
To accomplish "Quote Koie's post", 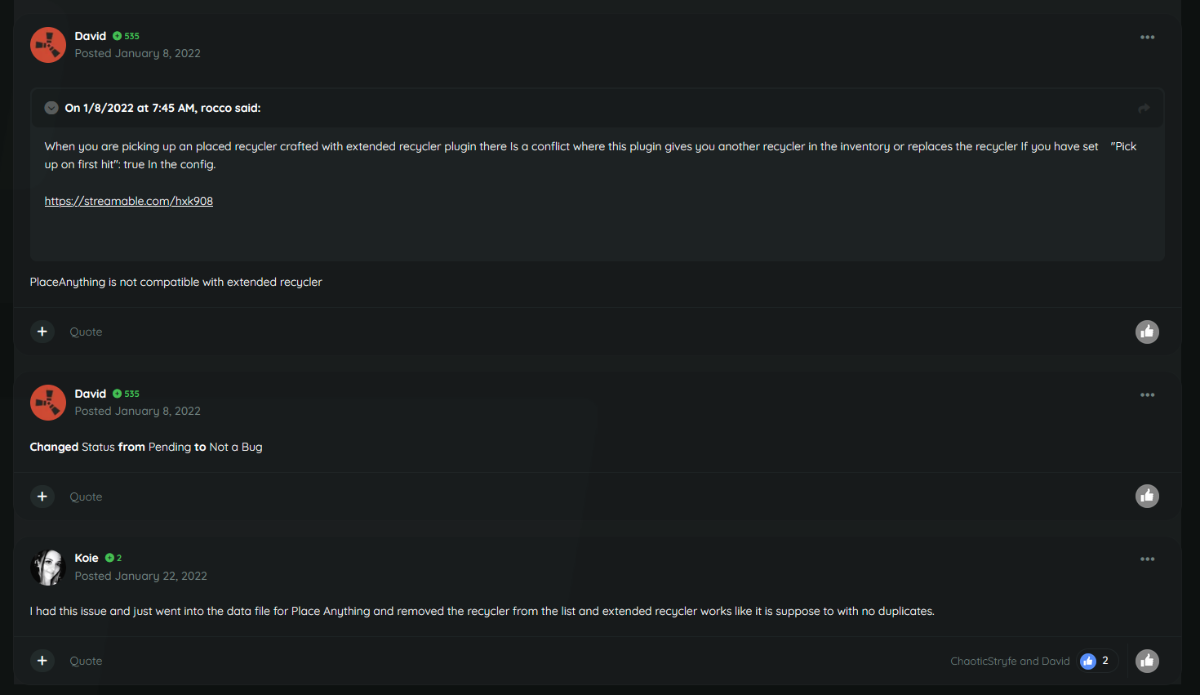I will click(86, 661).
